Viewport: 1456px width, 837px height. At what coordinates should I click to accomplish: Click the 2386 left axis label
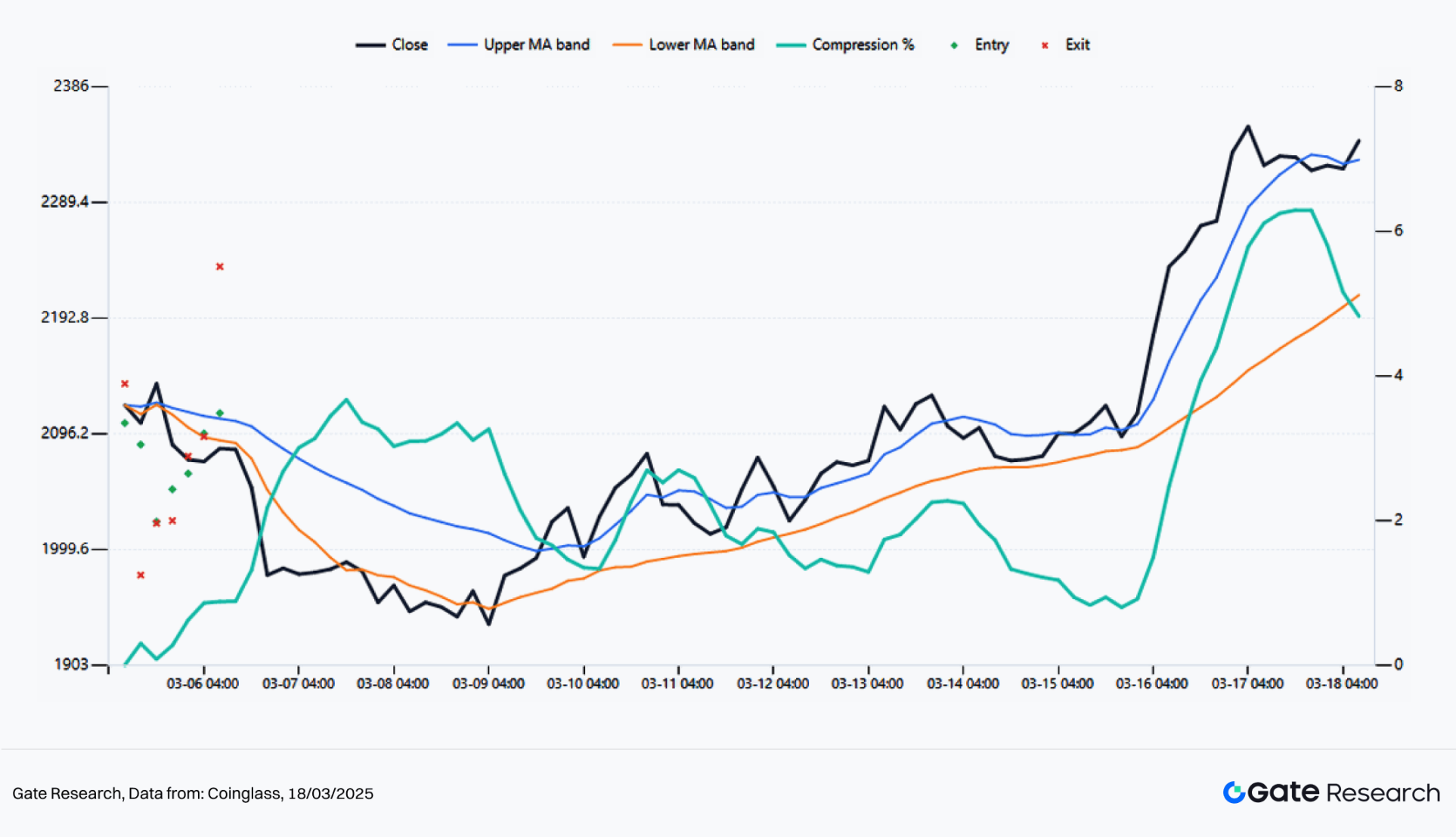[71, 86]
